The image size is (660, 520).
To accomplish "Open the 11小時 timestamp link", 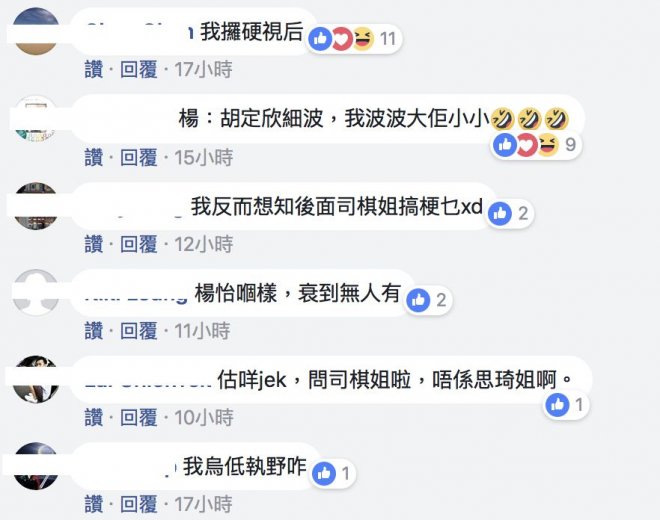I will [x=202, y=331].
